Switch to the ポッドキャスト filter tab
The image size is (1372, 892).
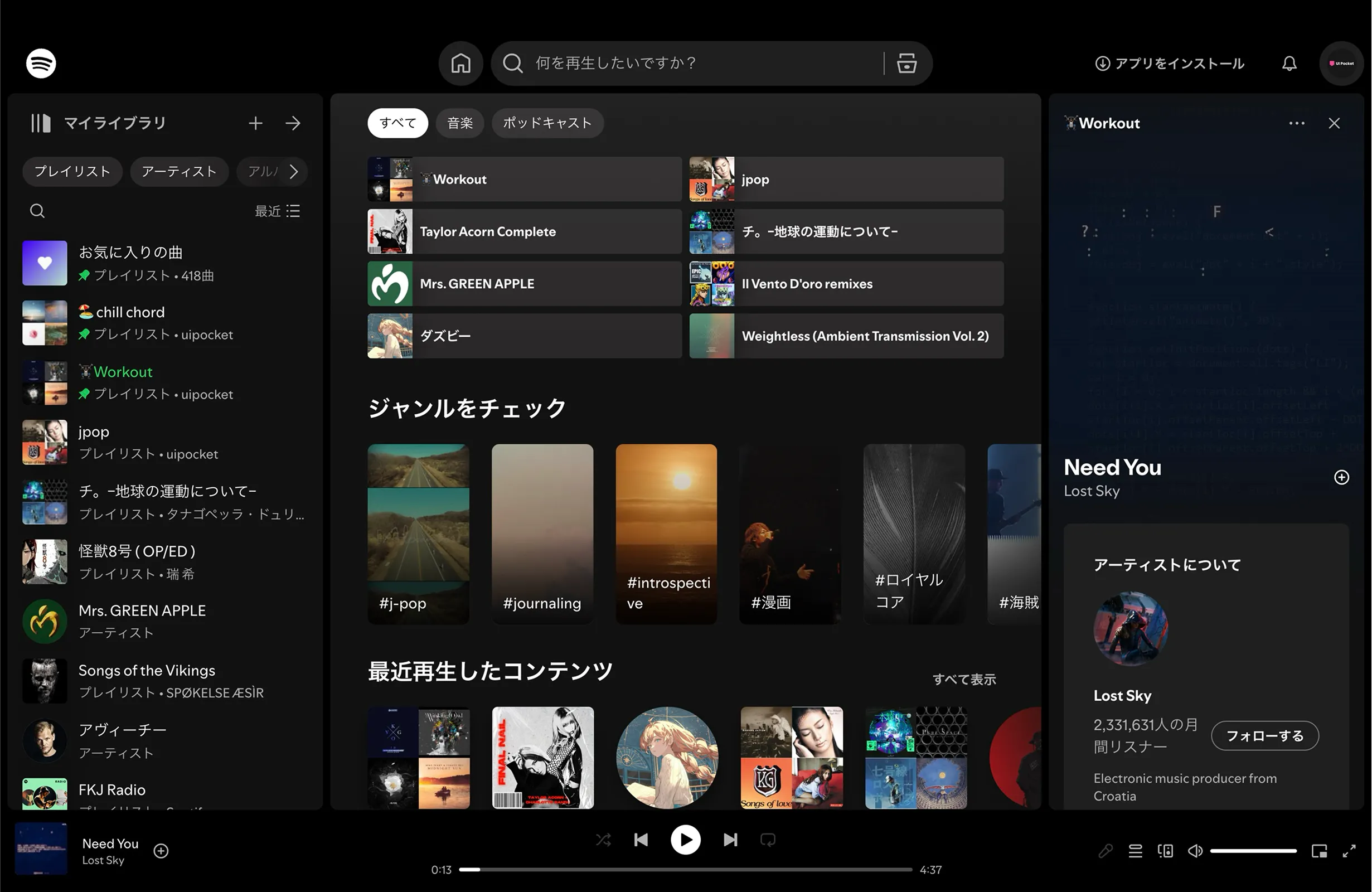click(x=547, y=123)
